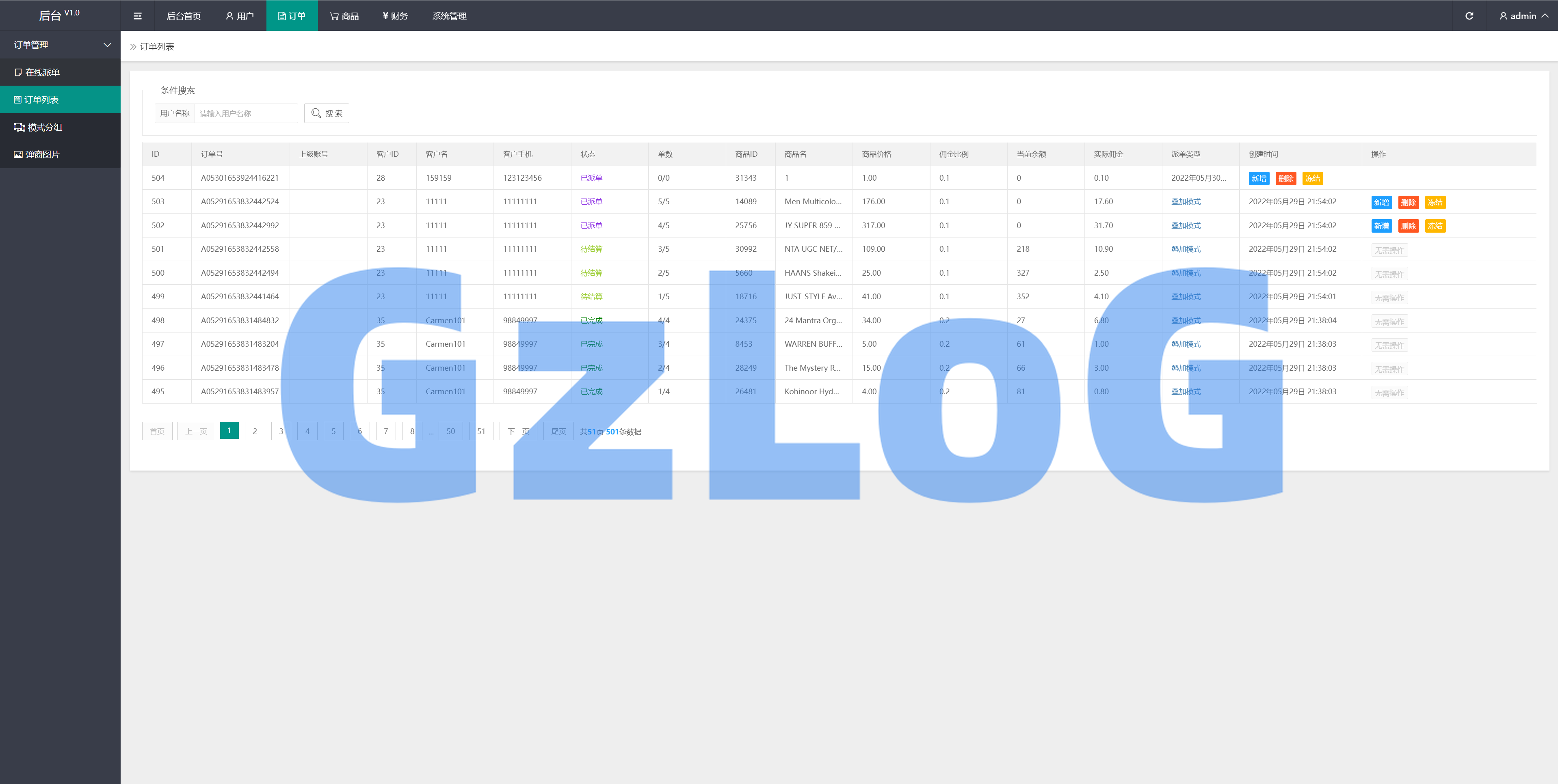Jump to page 51 in pagination
Image resolution: width=1558 pixels, height=784 pixels.
point(481,431)
